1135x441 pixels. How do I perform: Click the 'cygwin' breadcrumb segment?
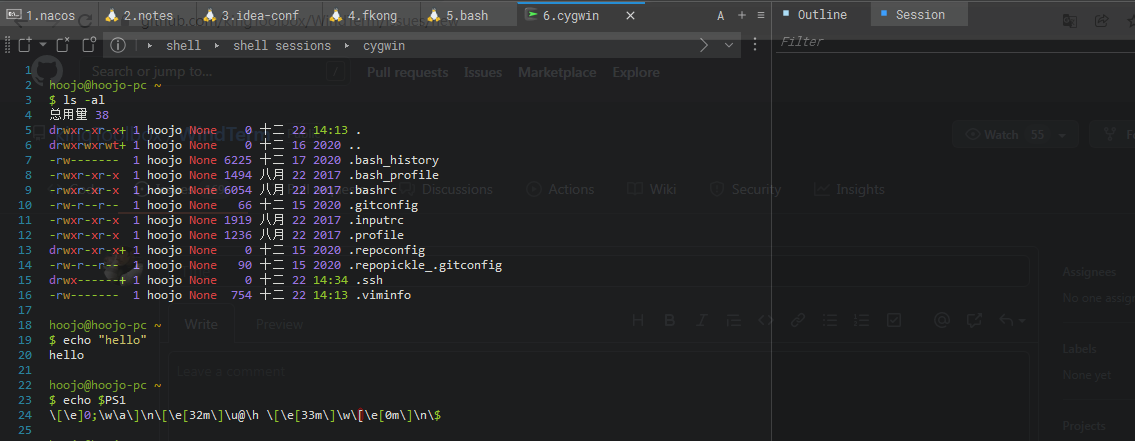point(384,46)
